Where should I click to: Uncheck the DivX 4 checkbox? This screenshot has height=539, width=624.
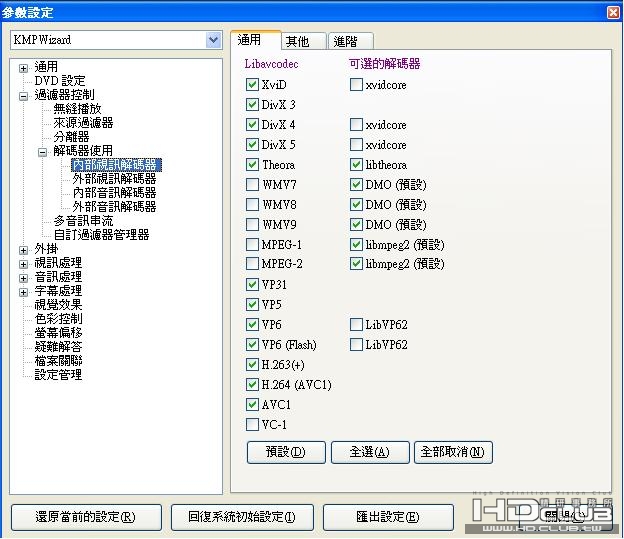pos(252,125)
